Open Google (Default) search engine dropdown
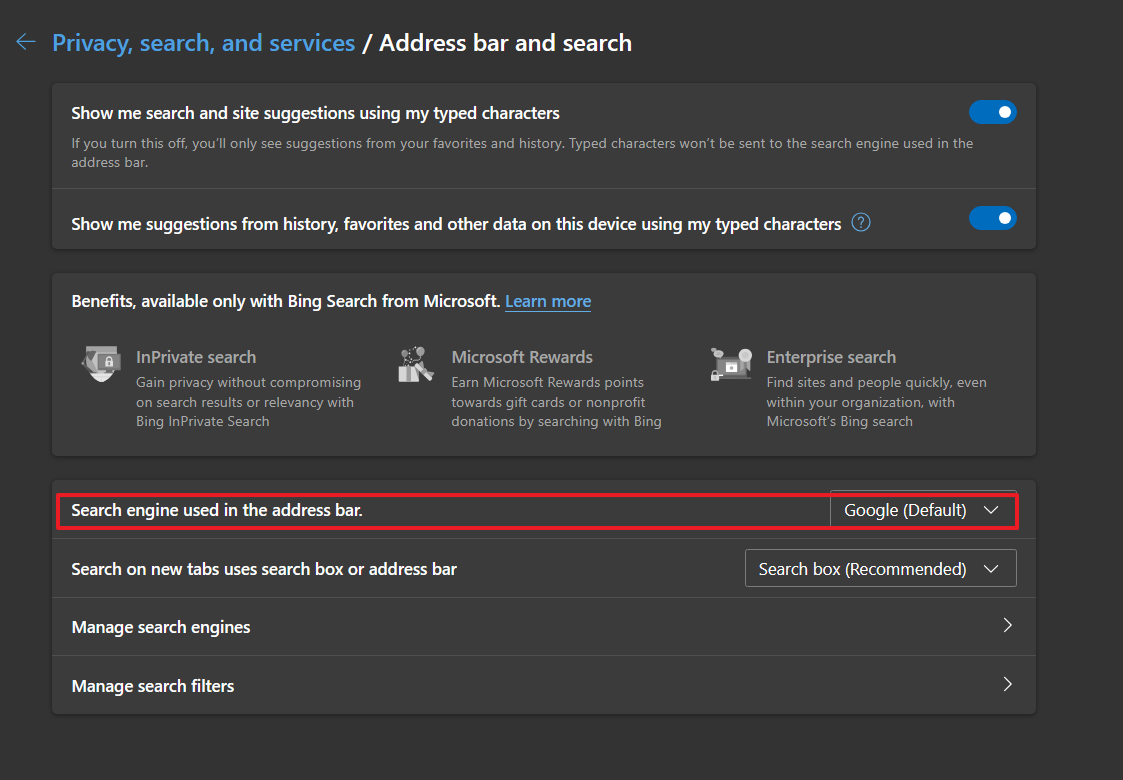1123x780 pixels. (x=923, y=510)
